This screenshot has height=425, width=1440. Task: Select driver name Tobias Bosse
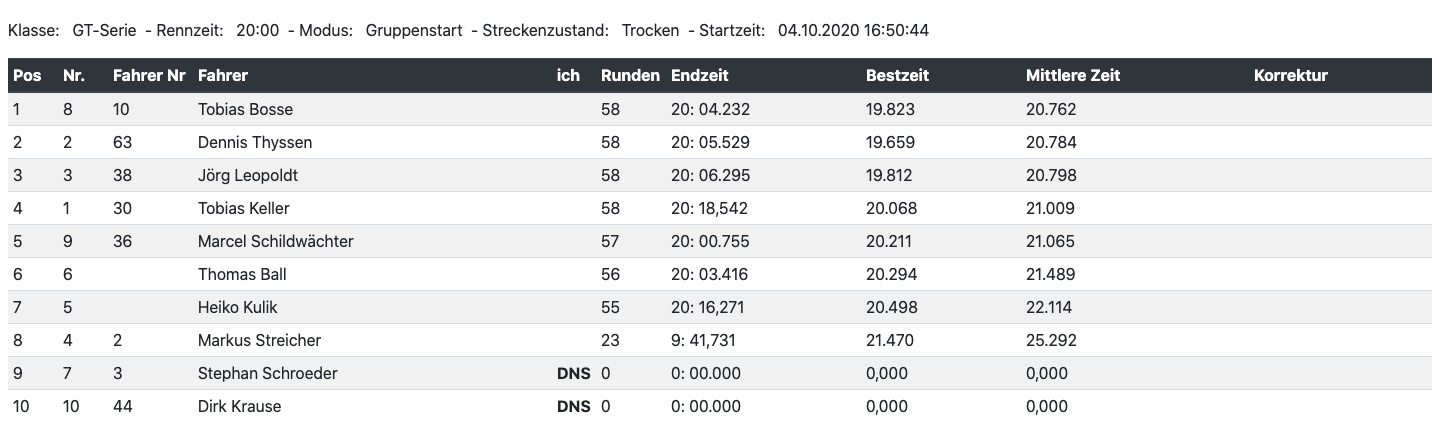click(x=245, y=109)
